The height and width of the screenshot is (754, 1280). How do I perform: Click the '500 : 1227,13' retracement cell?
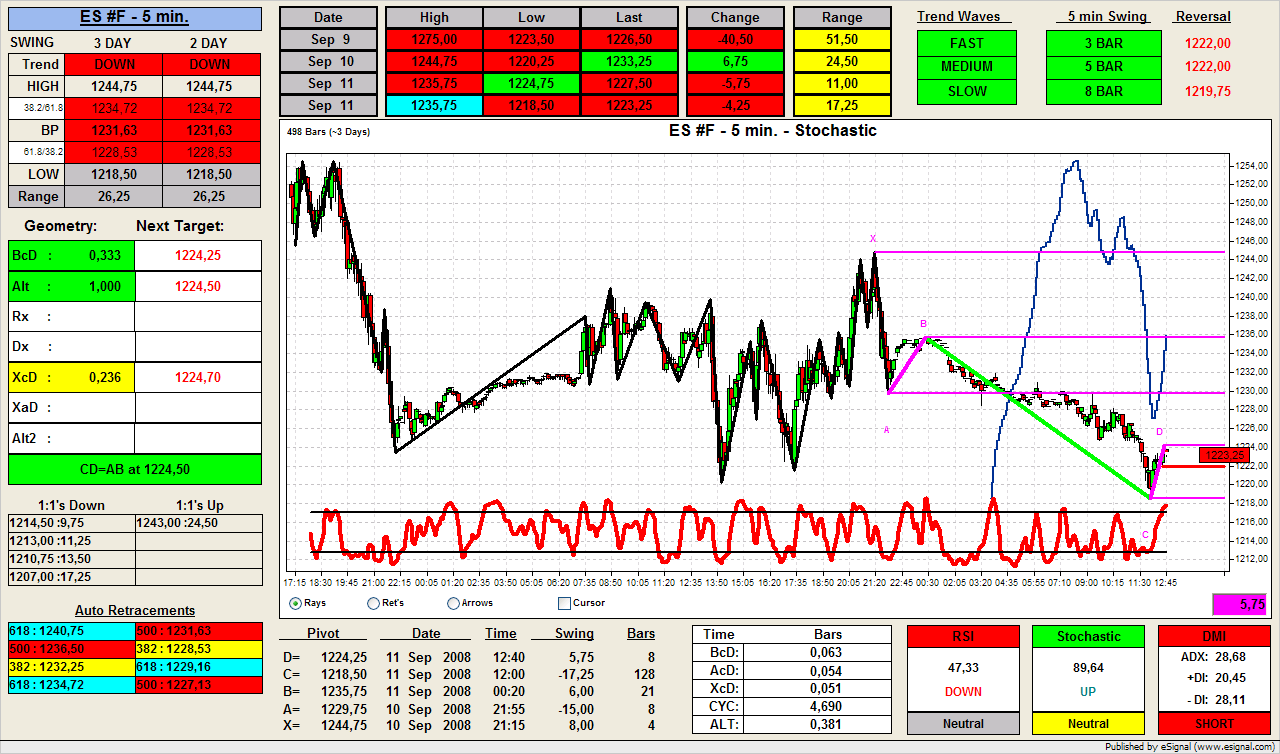[198, 685]
